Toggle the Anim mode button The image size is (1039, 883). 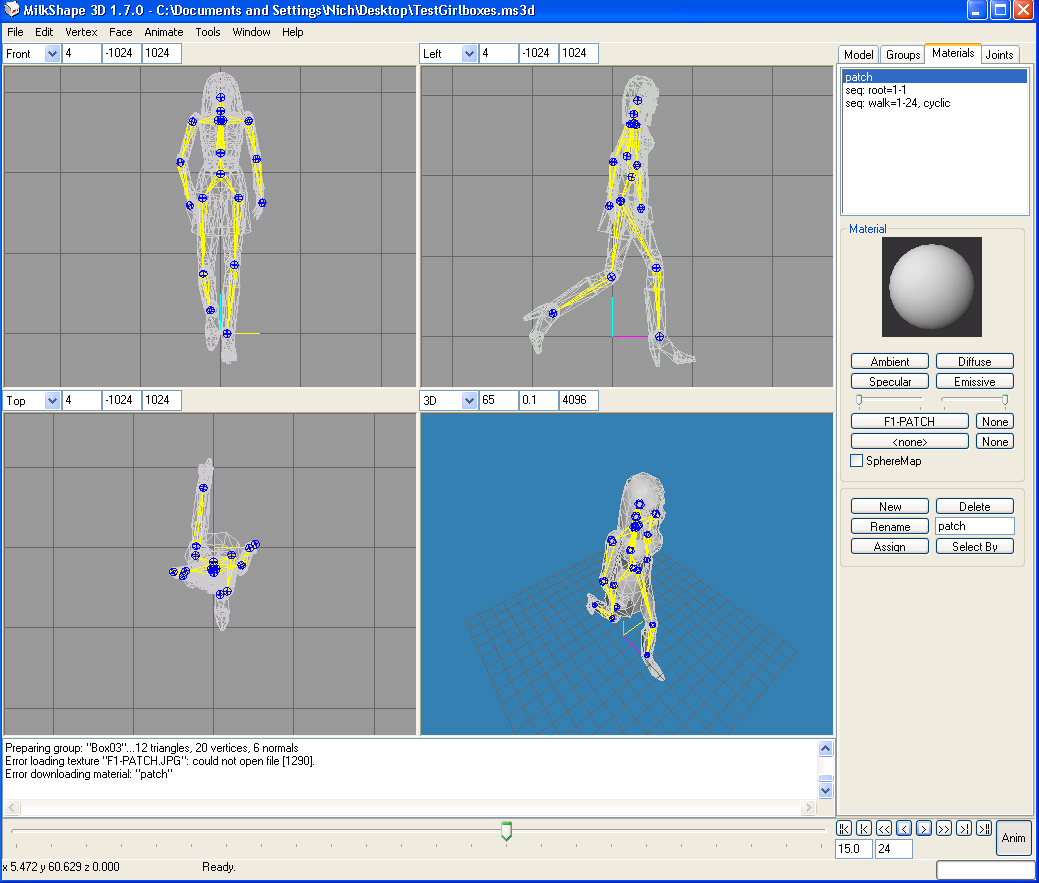point(1013,838)
